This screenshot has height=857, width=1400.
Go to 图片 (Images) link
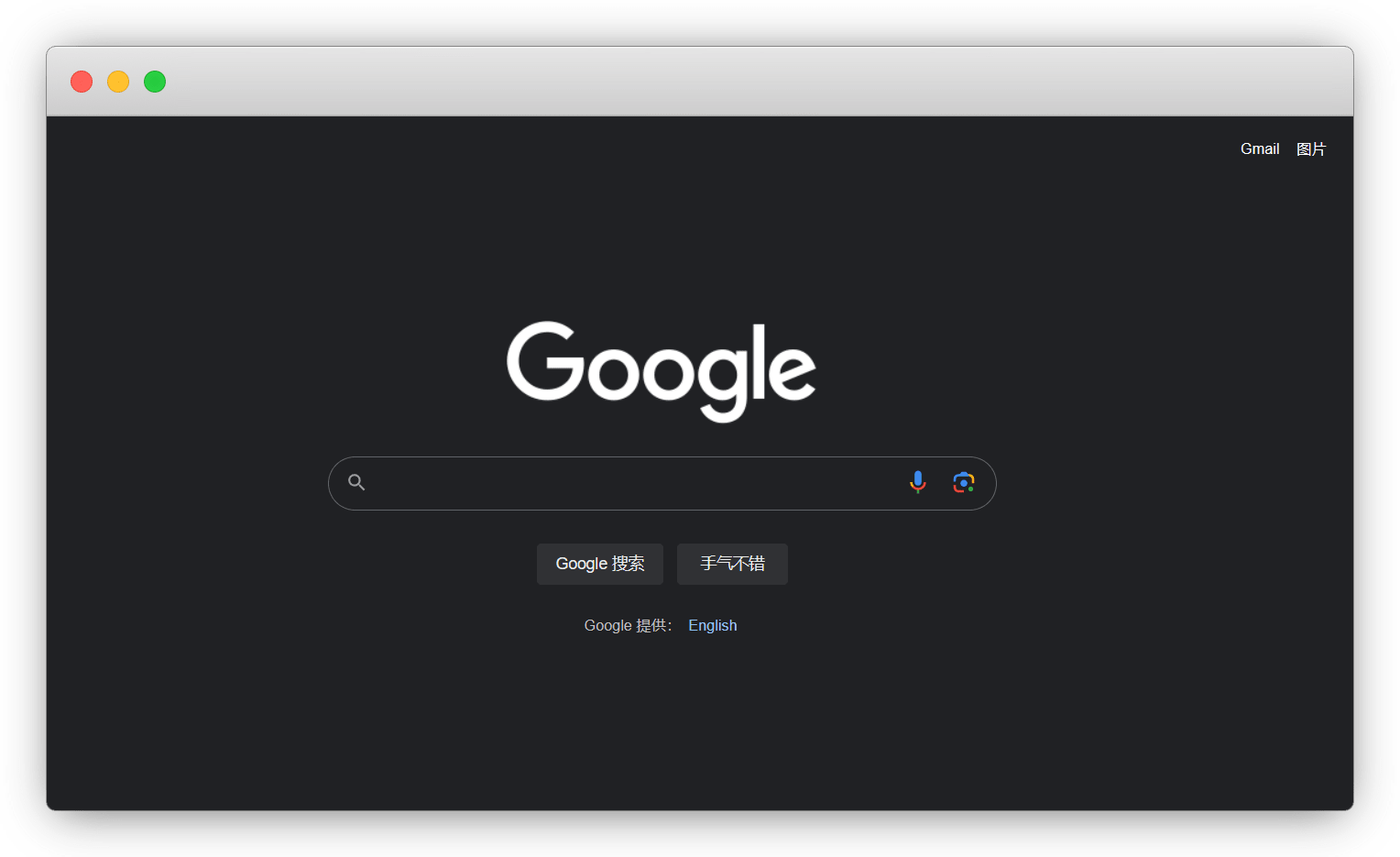[1310, 148]
